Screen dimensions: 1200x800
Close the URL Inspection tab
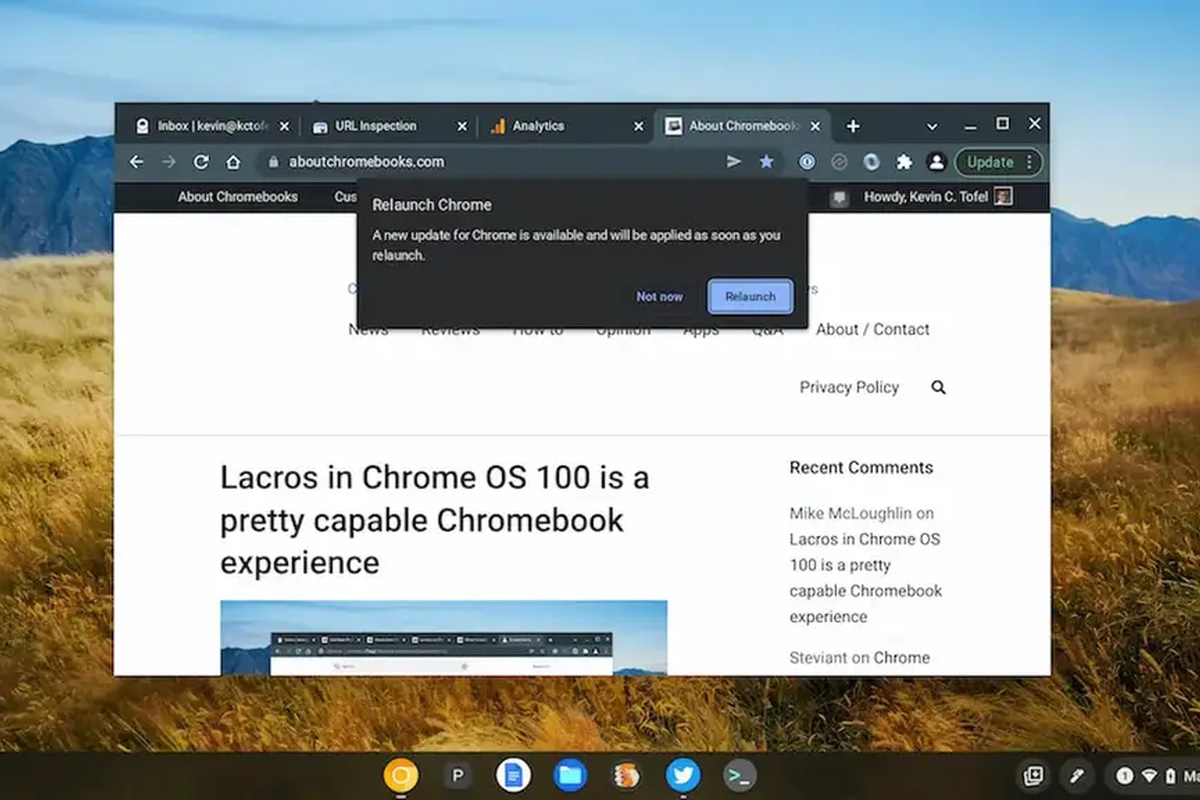coord(462,126)
